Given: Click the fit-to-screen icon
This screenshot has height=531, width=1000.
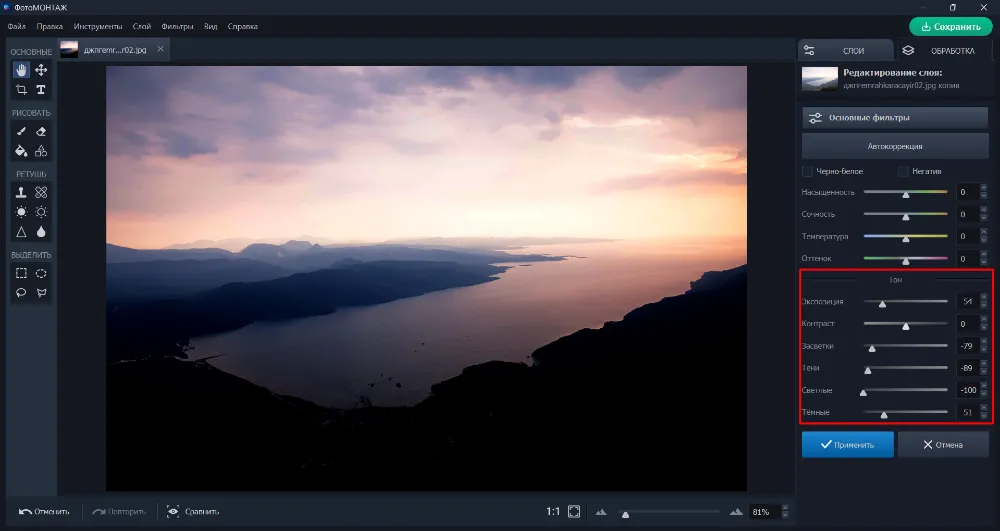Looking at the screenshot, I should (x=574, y=511).
